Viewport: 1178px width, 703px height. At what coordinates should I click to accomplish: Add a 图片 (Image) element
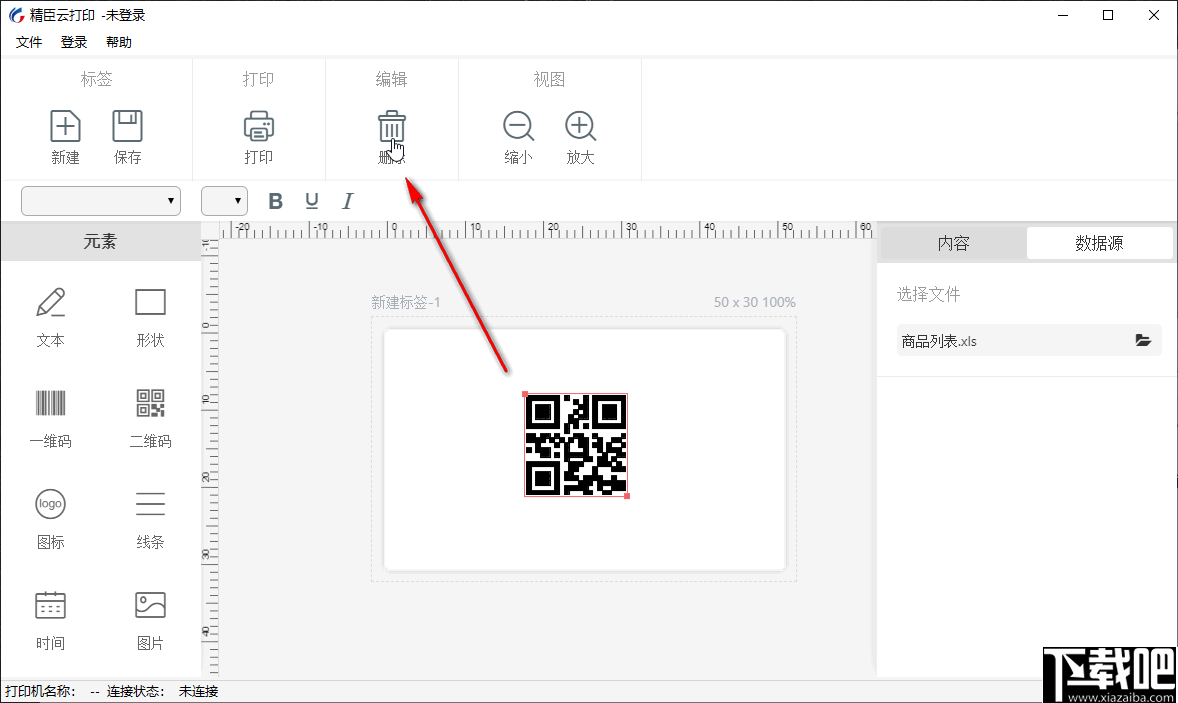pos(150,620)
